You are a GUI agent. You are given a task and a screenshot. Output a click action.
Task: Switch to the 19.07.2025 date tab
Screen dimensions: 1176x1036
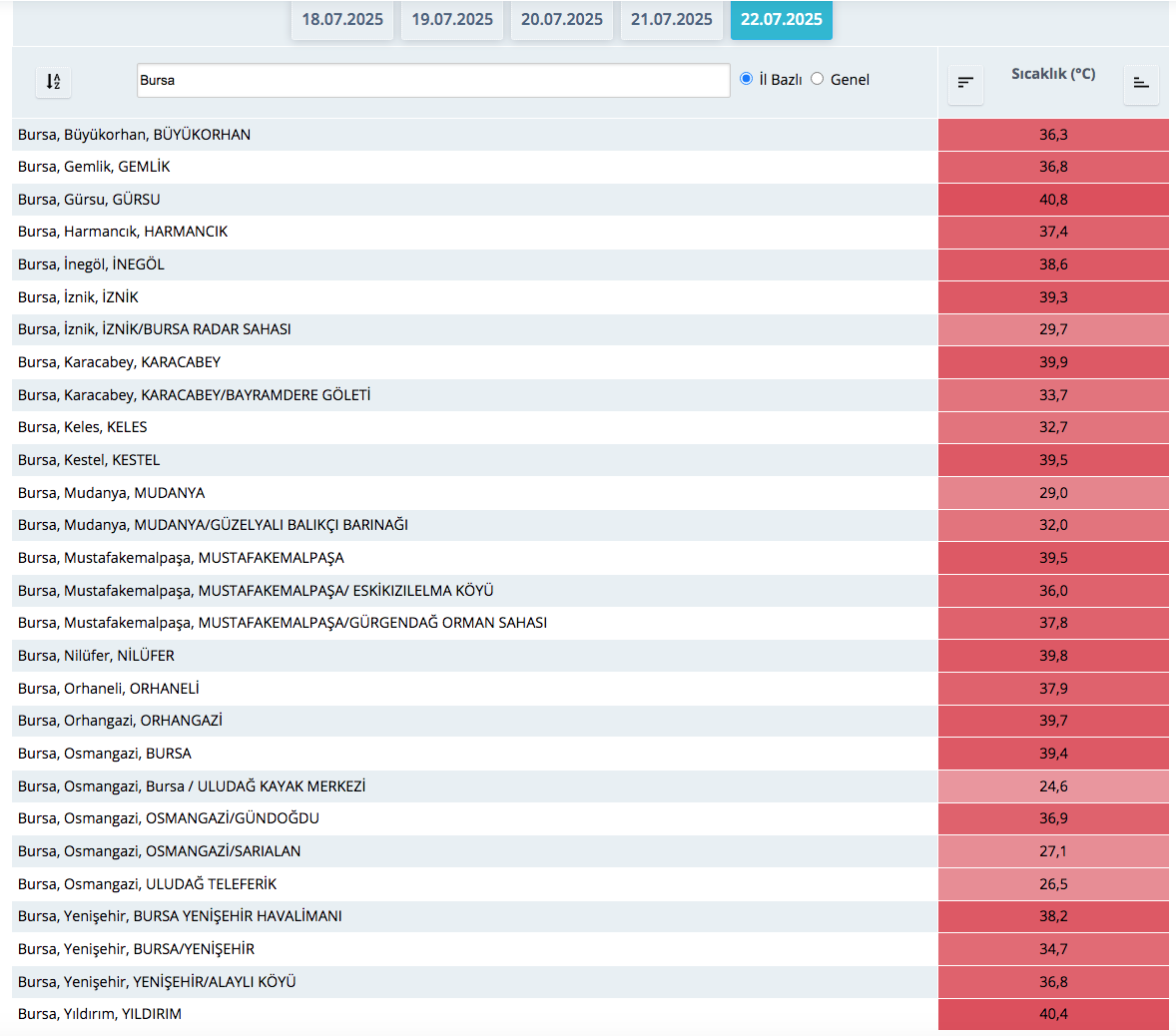coord(452,20)
